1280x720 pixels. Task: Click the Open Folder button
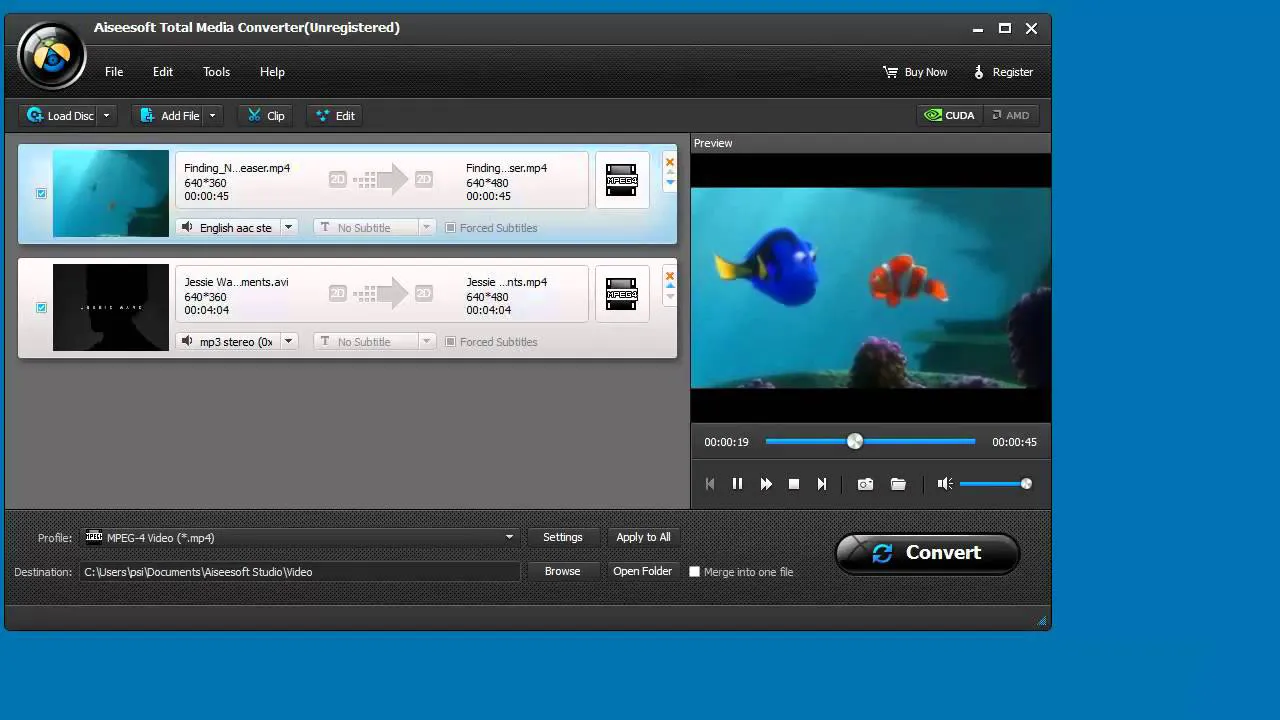coord(643,571)
